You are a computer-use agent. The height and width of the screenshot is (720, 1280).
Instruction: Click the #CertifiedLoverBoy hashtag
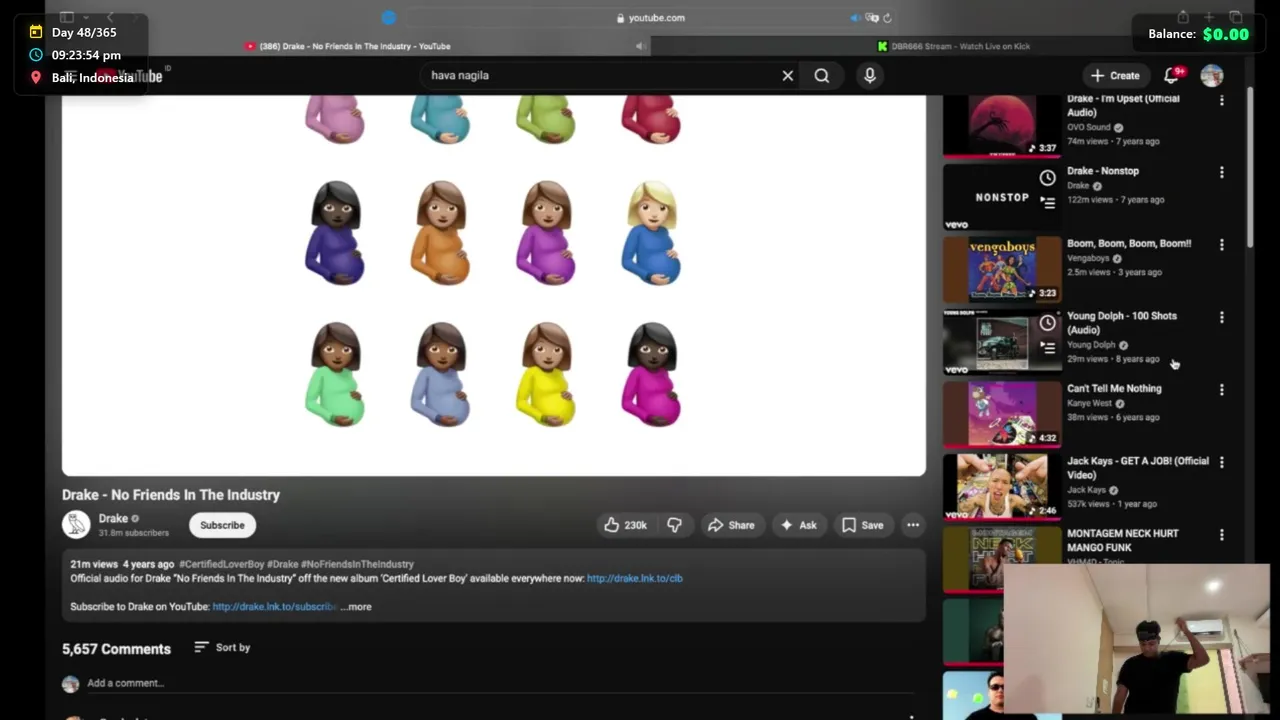(x=221, y=564)
